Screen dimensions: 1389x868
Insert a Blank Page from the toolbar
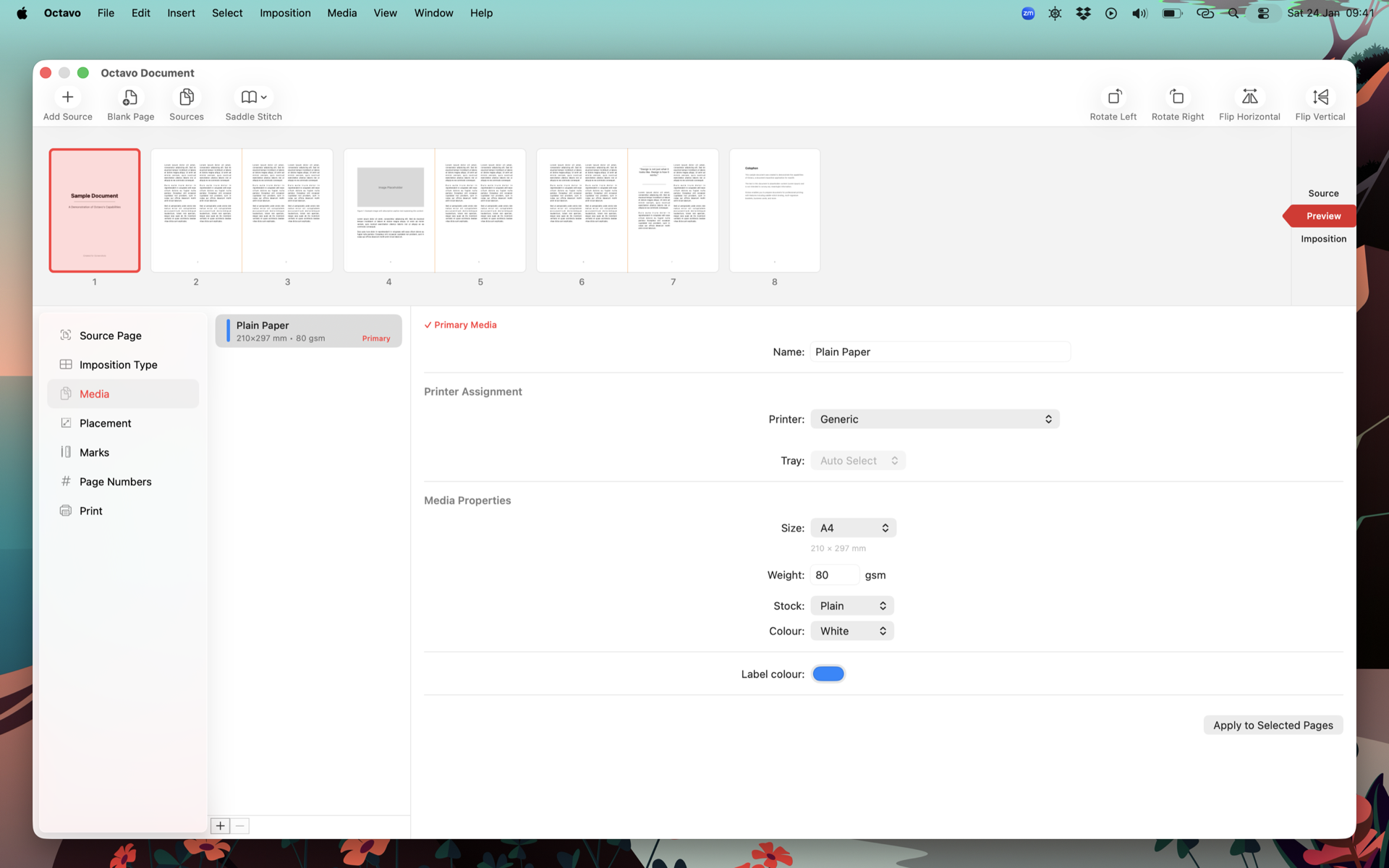pos(130,97)
